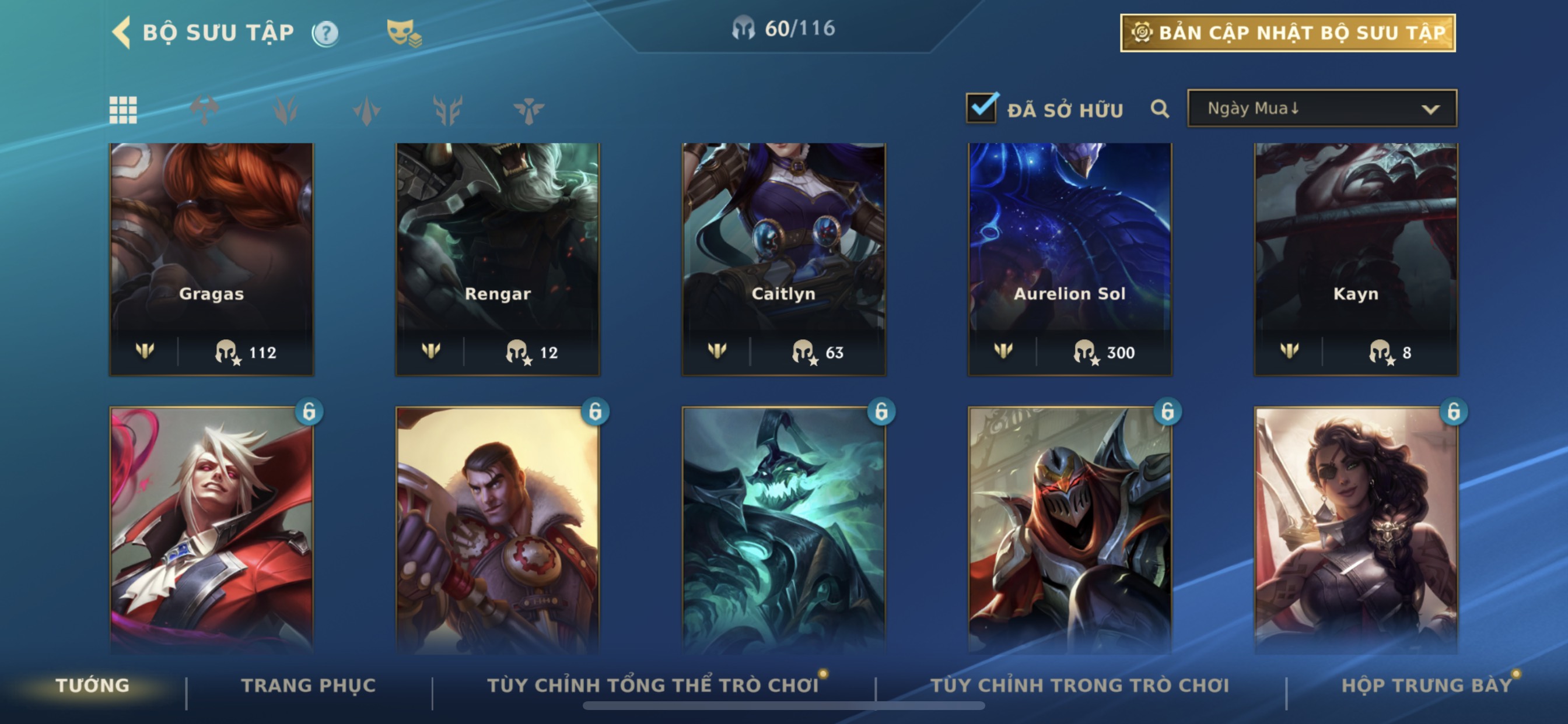Image resolution: width=1568 pixels, height=724 pixels.
Task: Go back using the Bộ Sưu Tập arrow
Action: [x=122, y=32]
